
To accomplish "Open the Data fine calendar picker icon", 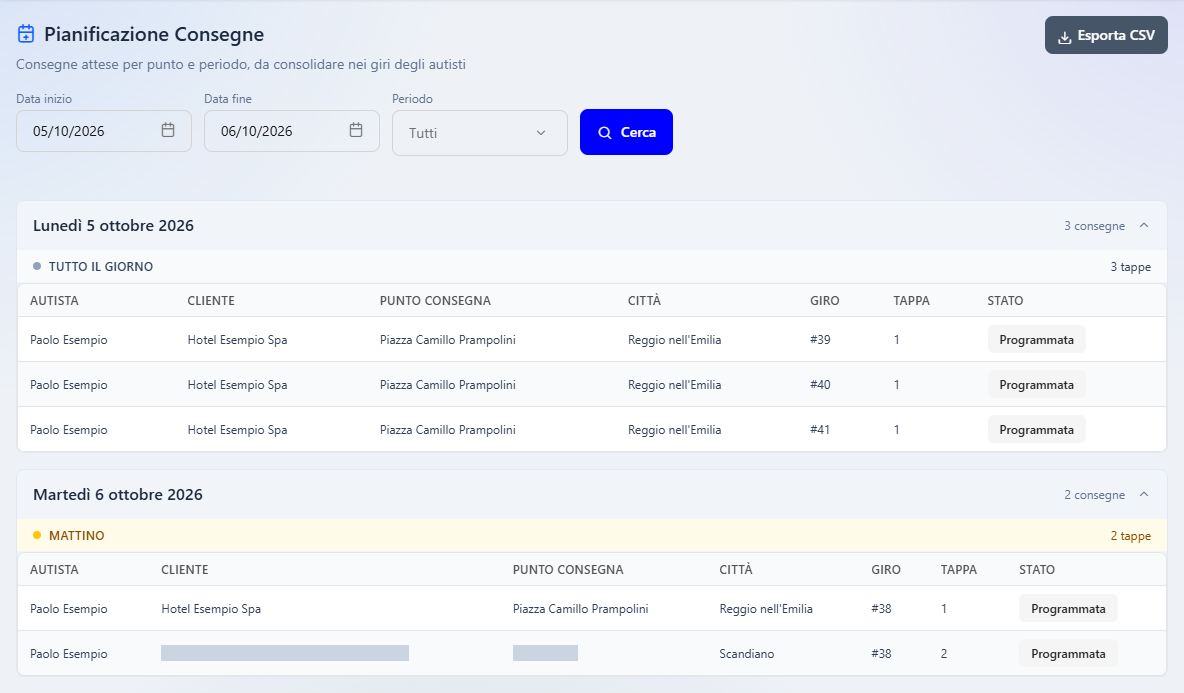I will 356,130.
